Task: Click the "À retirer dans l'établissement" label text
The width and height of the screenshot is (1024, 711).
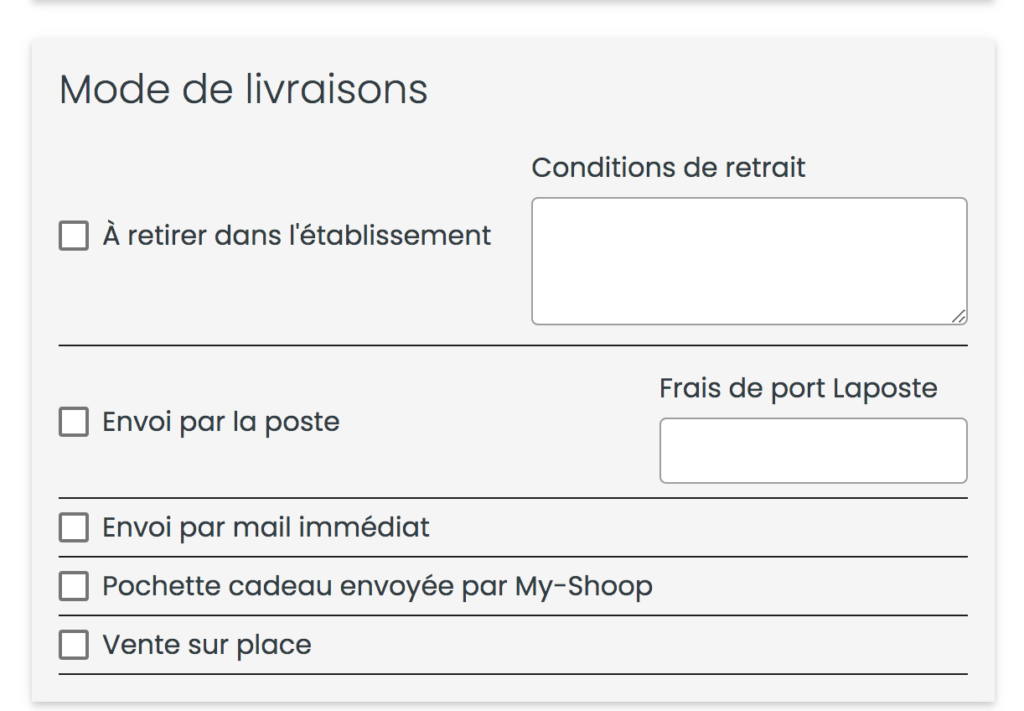Action: point(296,236)
